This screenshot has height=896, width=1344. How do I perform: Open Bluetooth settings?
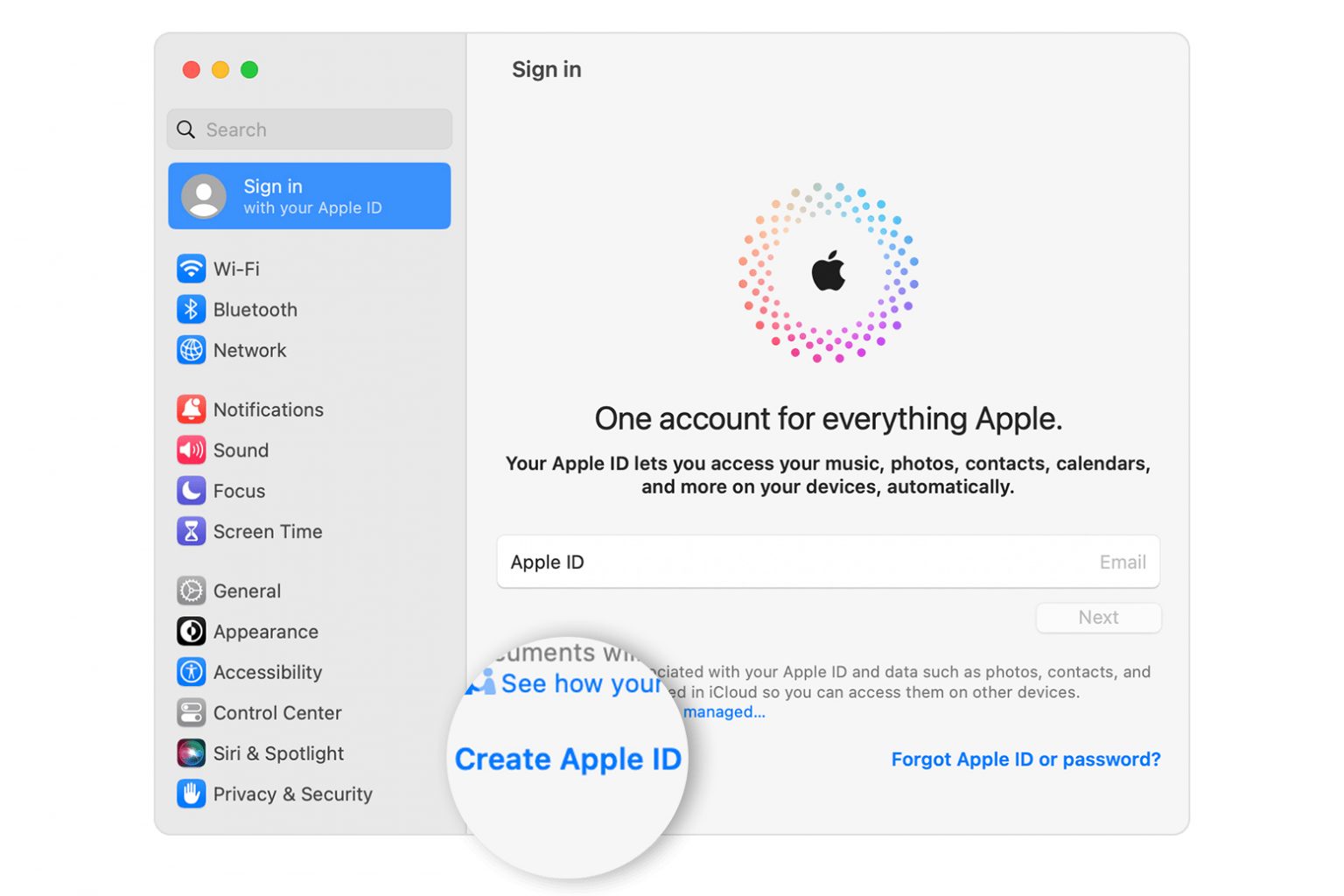click(255, 309)
